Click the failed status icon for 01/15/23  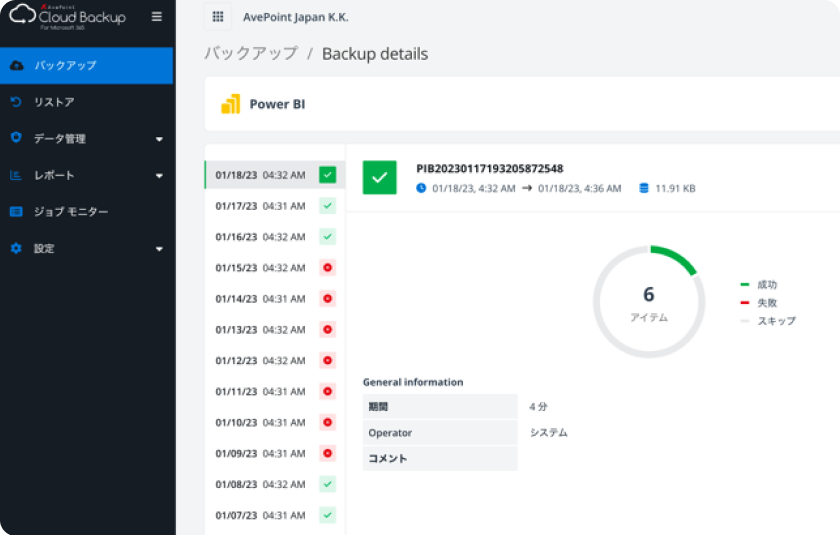(x=327, y=267)
